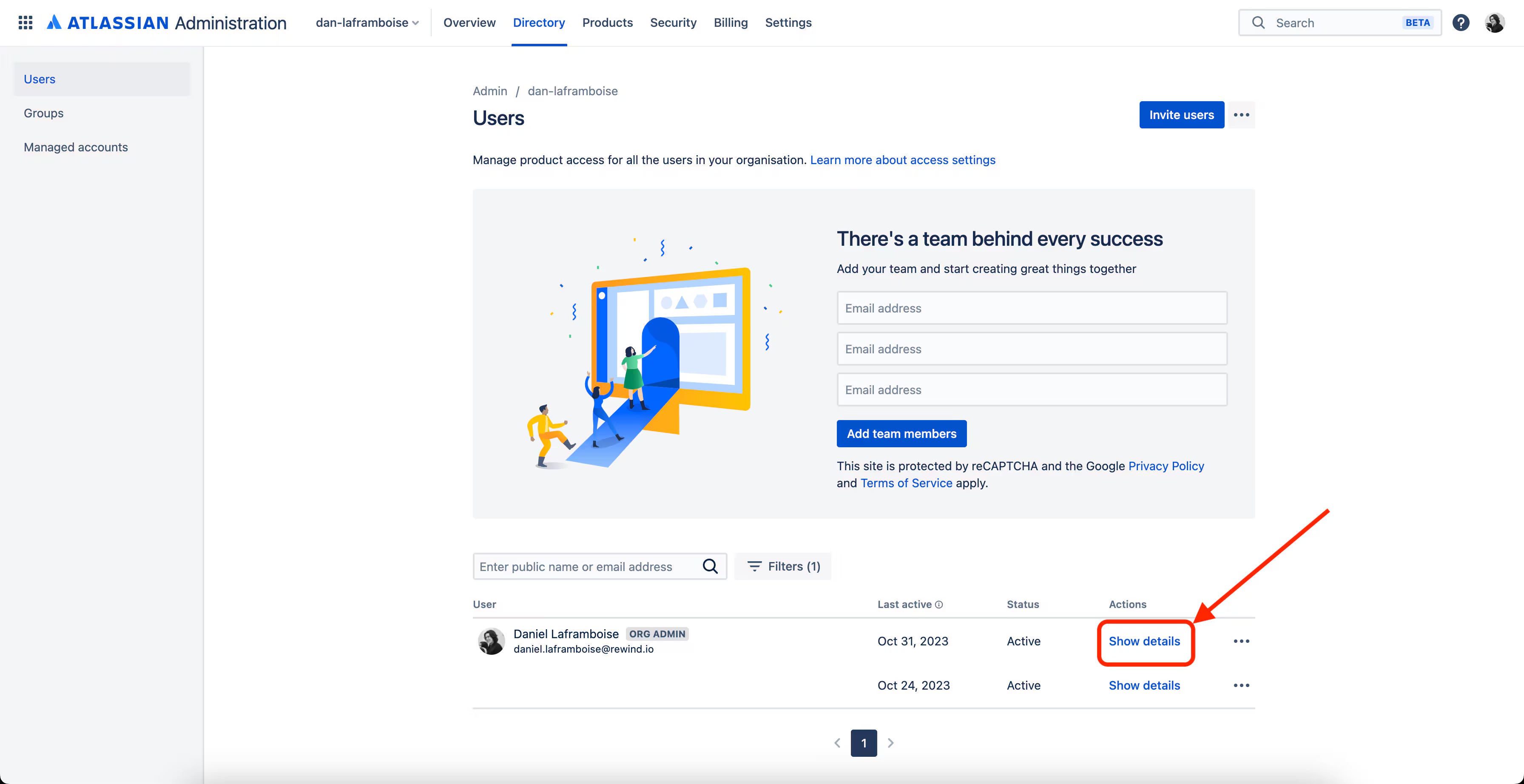Select the Directory tab
1524x784 pixels.
pyautogui.click(x=539, y=23)
